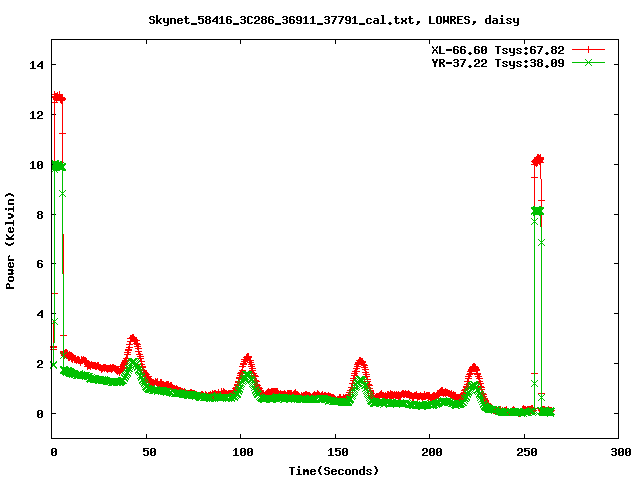Click the green line sample in legend
The height and width of the screenshot is (480, 640).
pos(588,63)
